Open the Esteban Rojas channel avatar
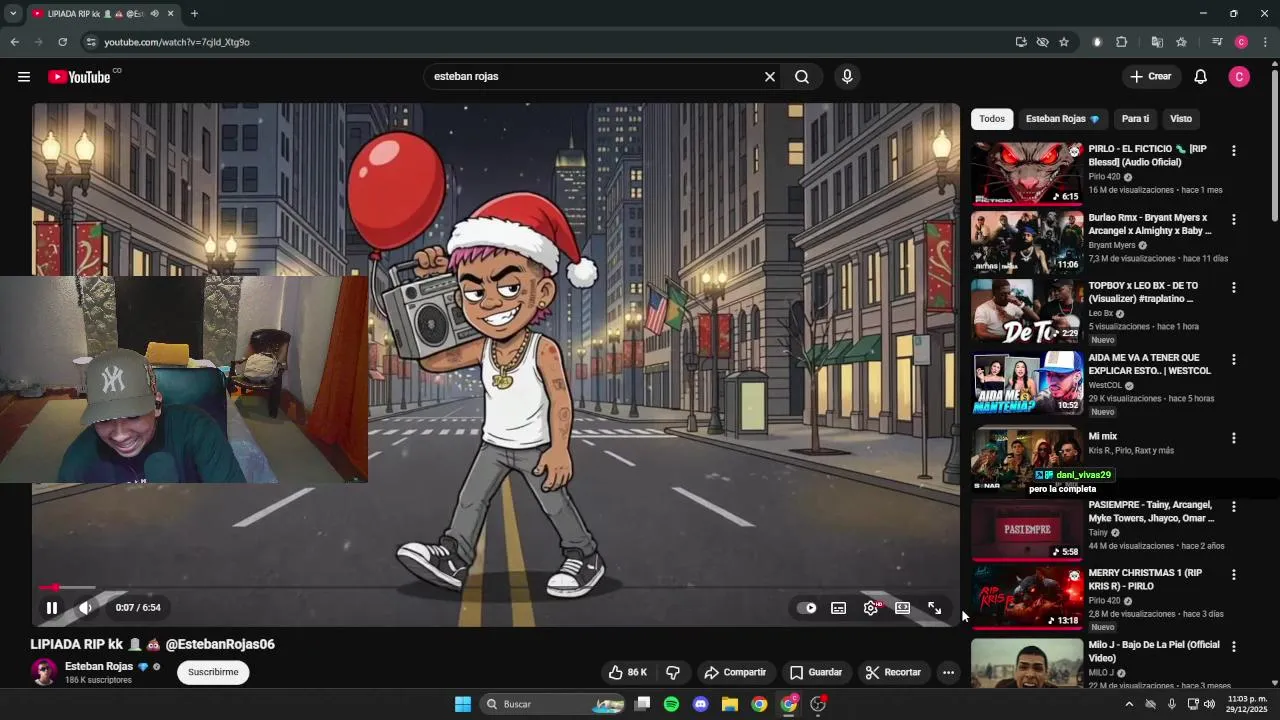 (x=44, y=672)
